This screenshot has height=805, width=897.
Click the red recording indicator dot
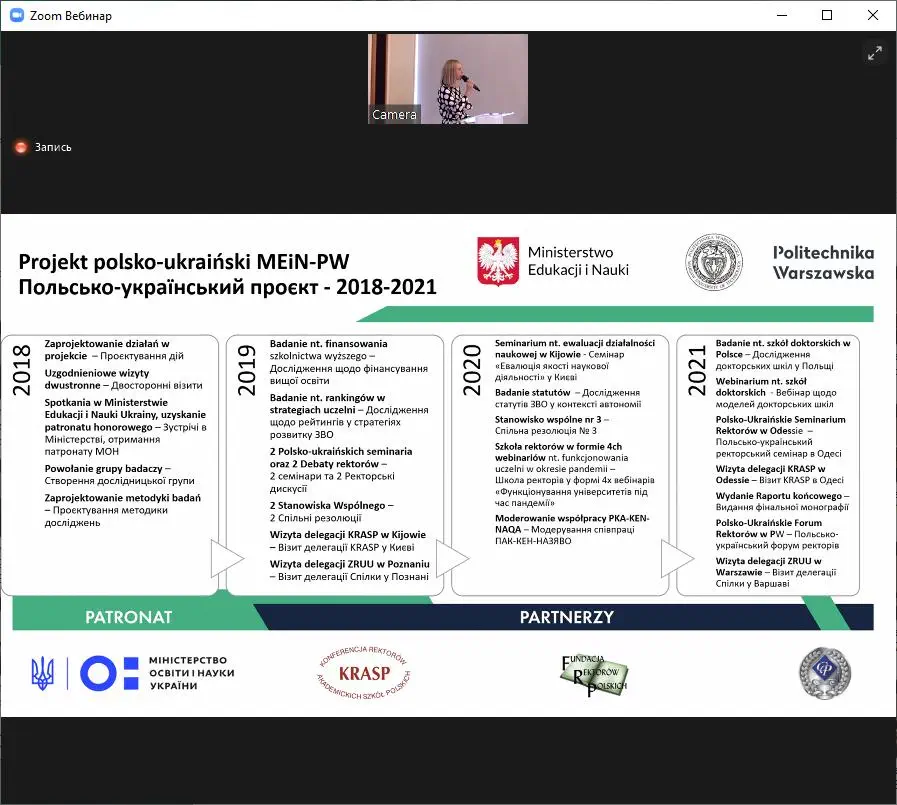[x=21, y=147]
